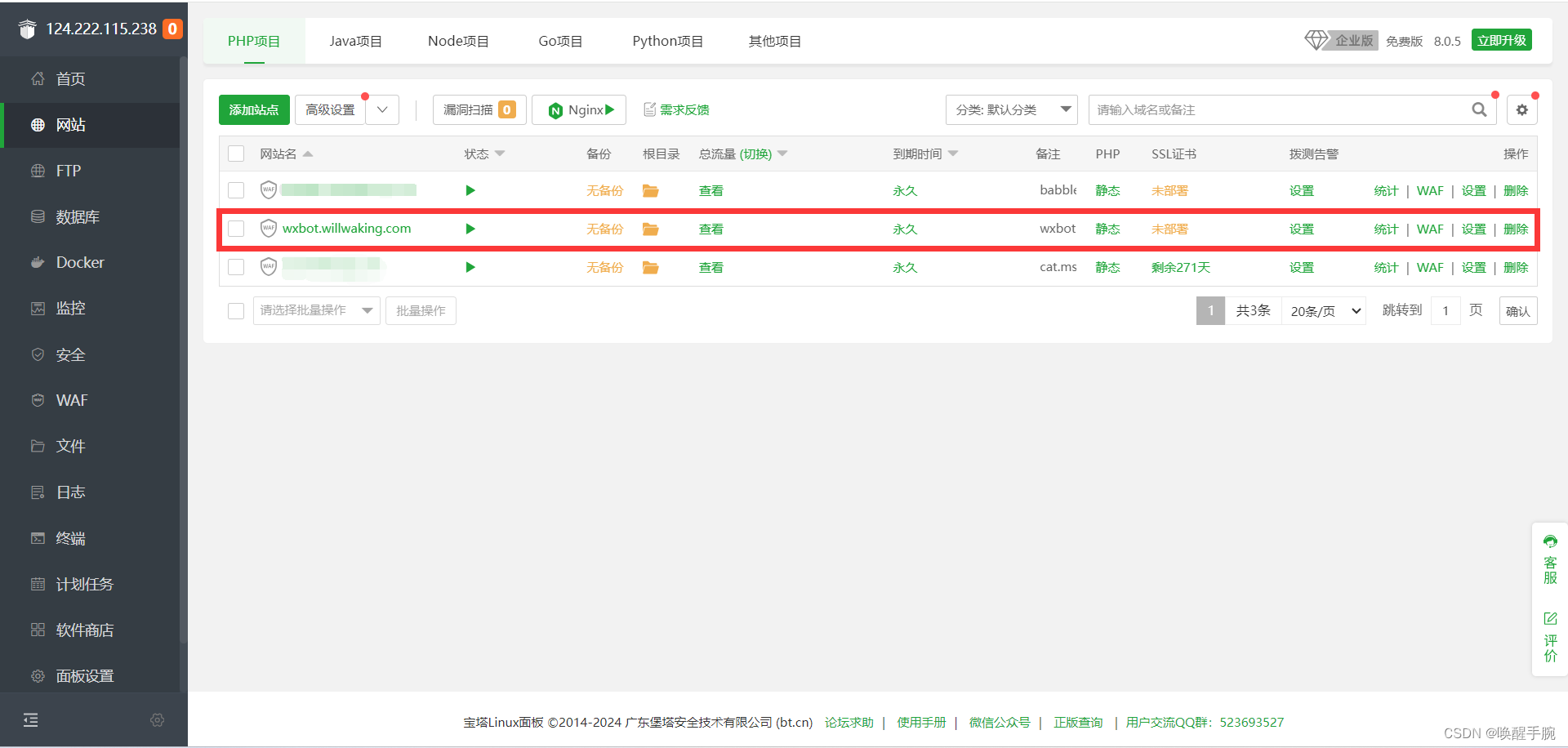The height and width of the screenshot is (748, 1568).
Task: Click the 添加站点 button
Action: tap(254, 109)
